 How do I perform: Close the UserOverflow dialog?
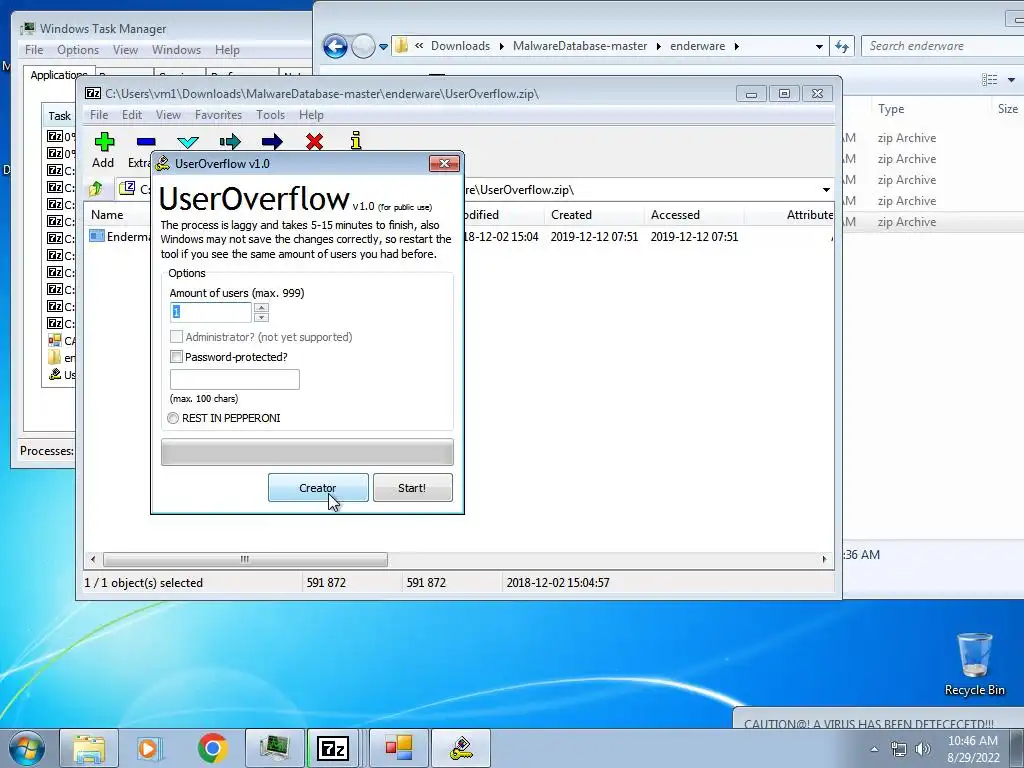pyautogui.click(x=444, y=163)
